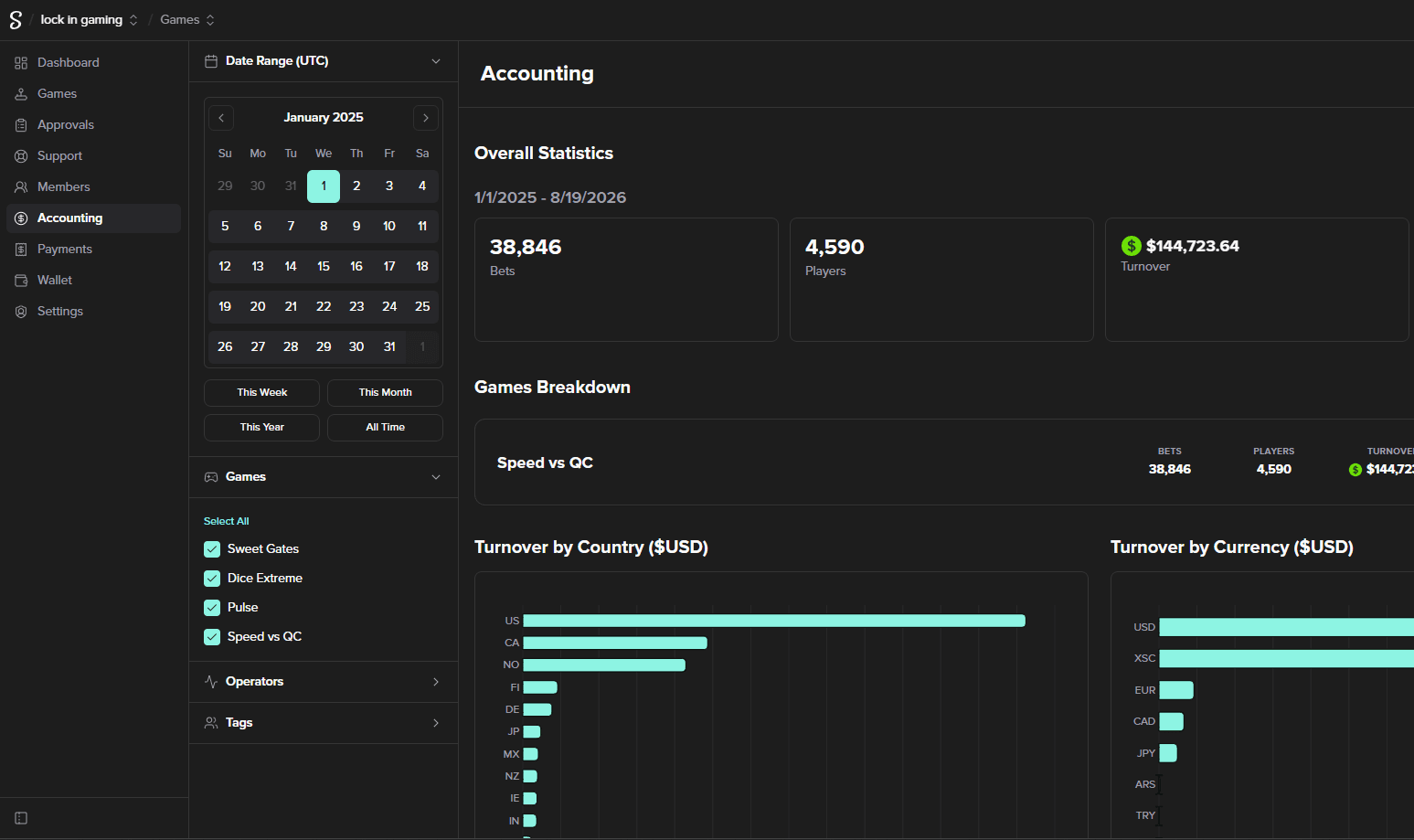Open the Payments page
The width and height of the screenshot is (1414, 840).
tap(93, 250)
